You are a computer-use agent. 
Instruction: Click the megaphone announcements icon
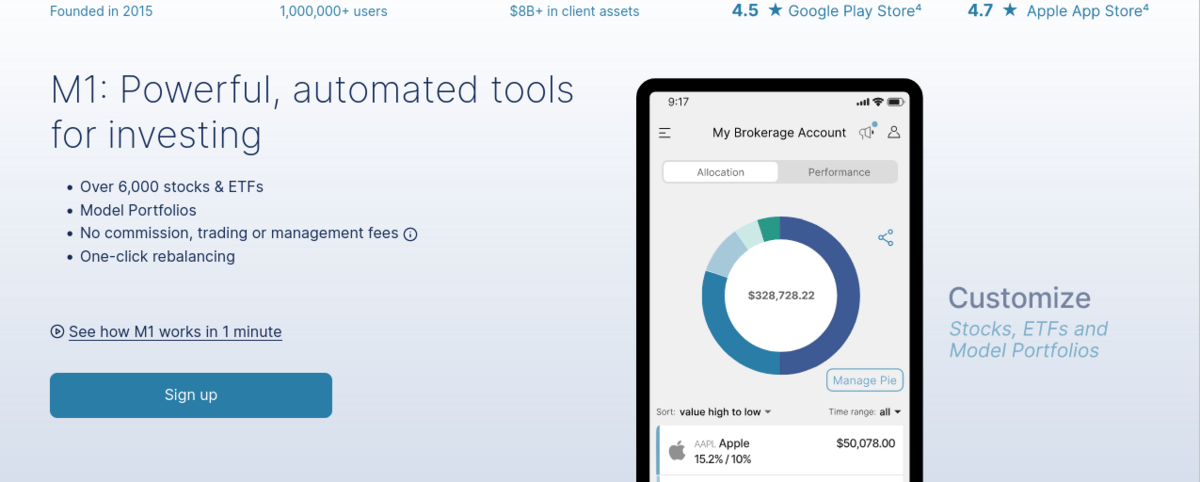pos(867,132)
